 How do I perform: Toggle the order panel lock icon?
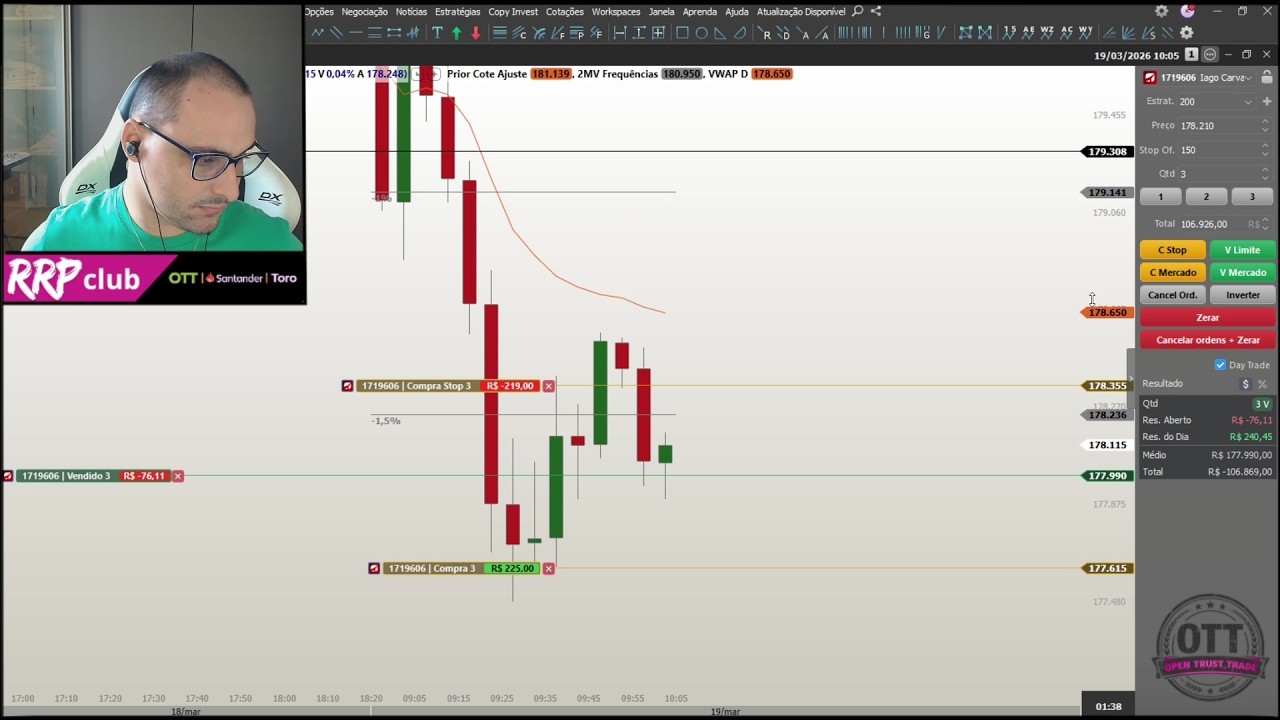tap(1267, 77)
